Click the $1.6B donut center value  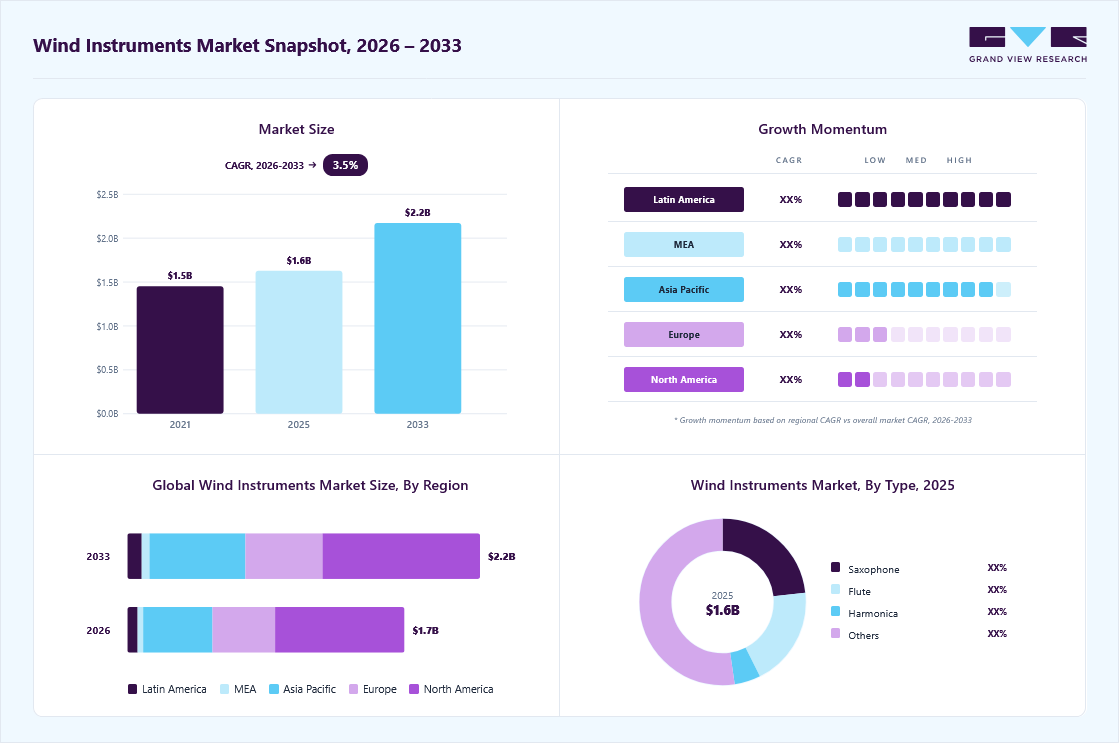722,610
